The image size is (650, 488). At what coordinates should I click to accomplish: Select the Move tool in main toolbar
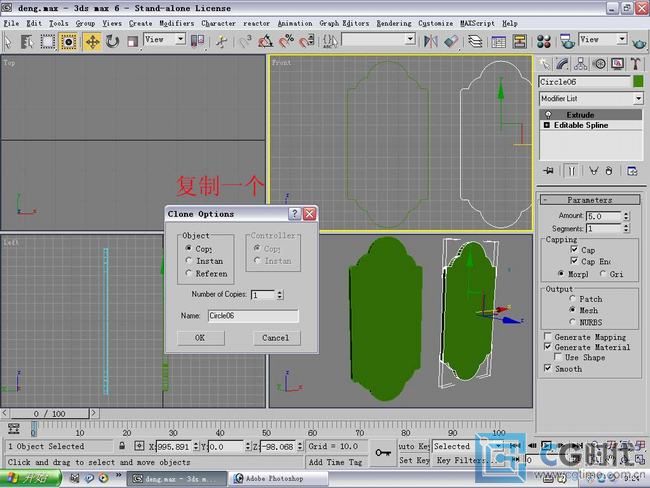92,41
